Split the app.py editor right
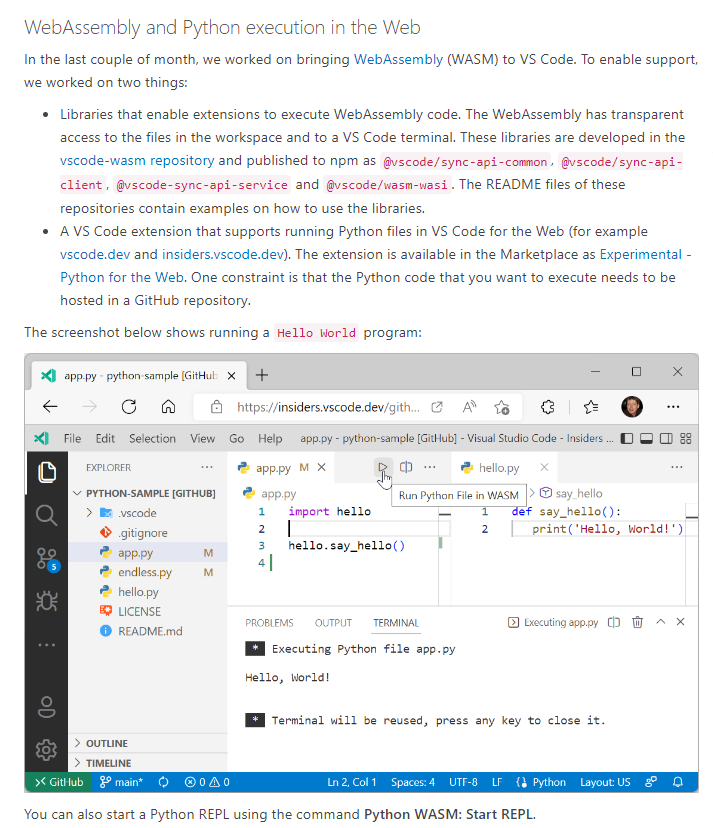The height and width of the screenshot is (828, 713). pyautogui.click(x=406, y=467)
